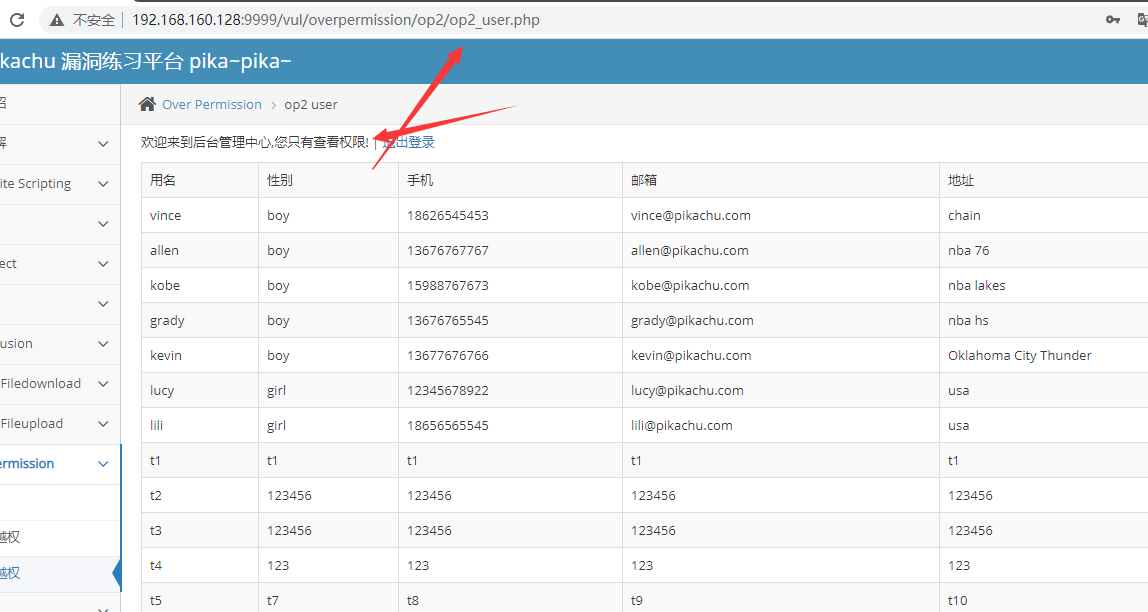Screen dimensions: 1148x612
Task: Open the Over Permission breadcrumb link
Action: (212, 105)
